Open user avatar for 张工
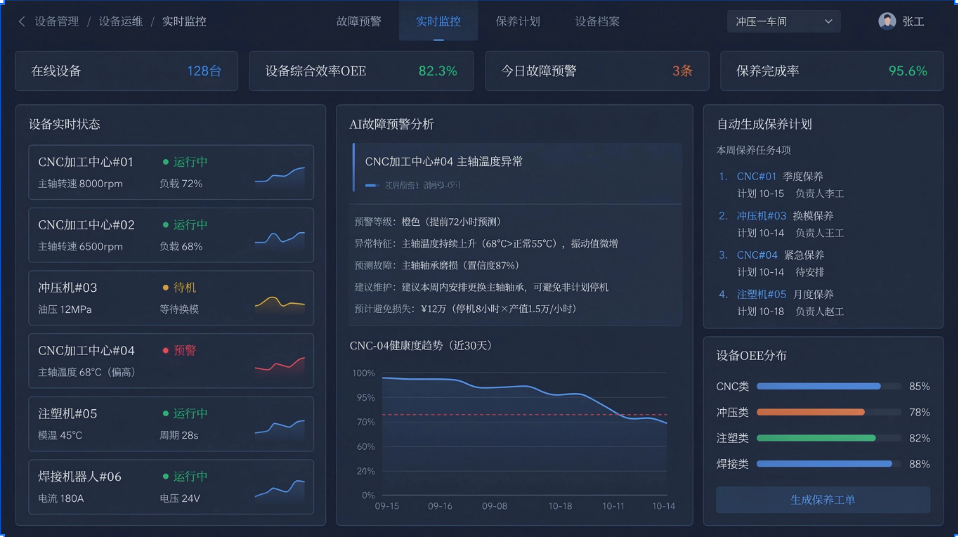 pyautogui.click(x=887, y=21)
